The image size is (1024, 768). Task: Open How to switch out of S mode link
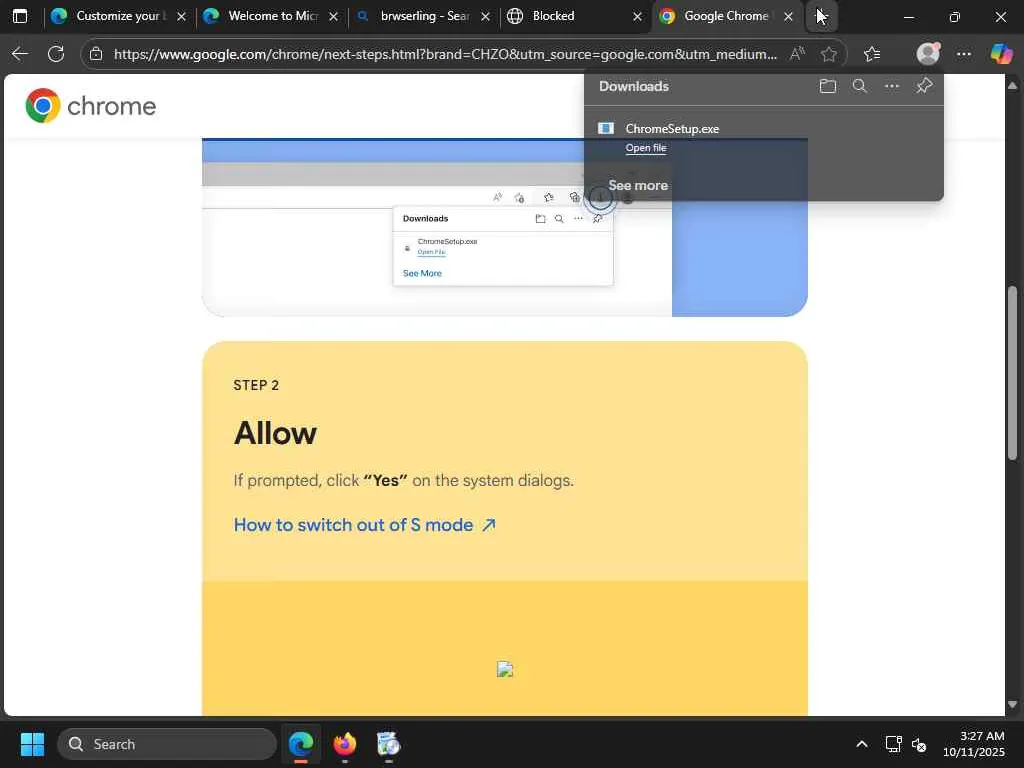tap(364, 525)
